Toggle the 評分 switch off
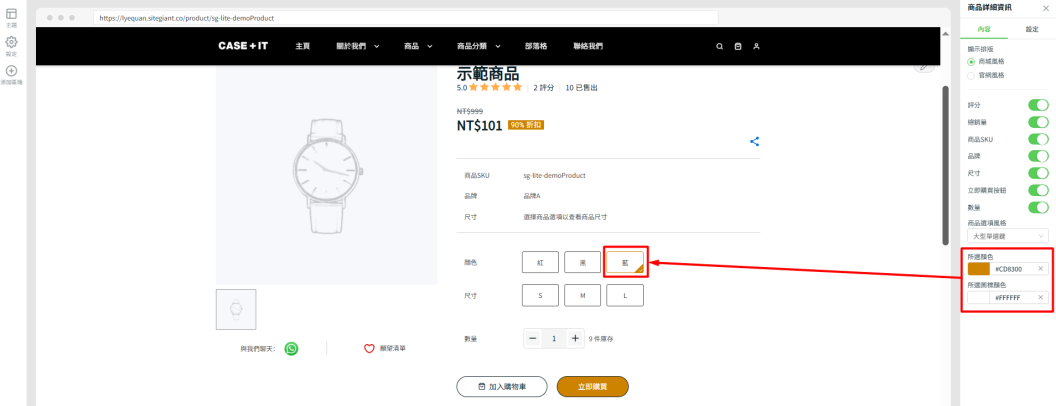 tap(1038, 106)
